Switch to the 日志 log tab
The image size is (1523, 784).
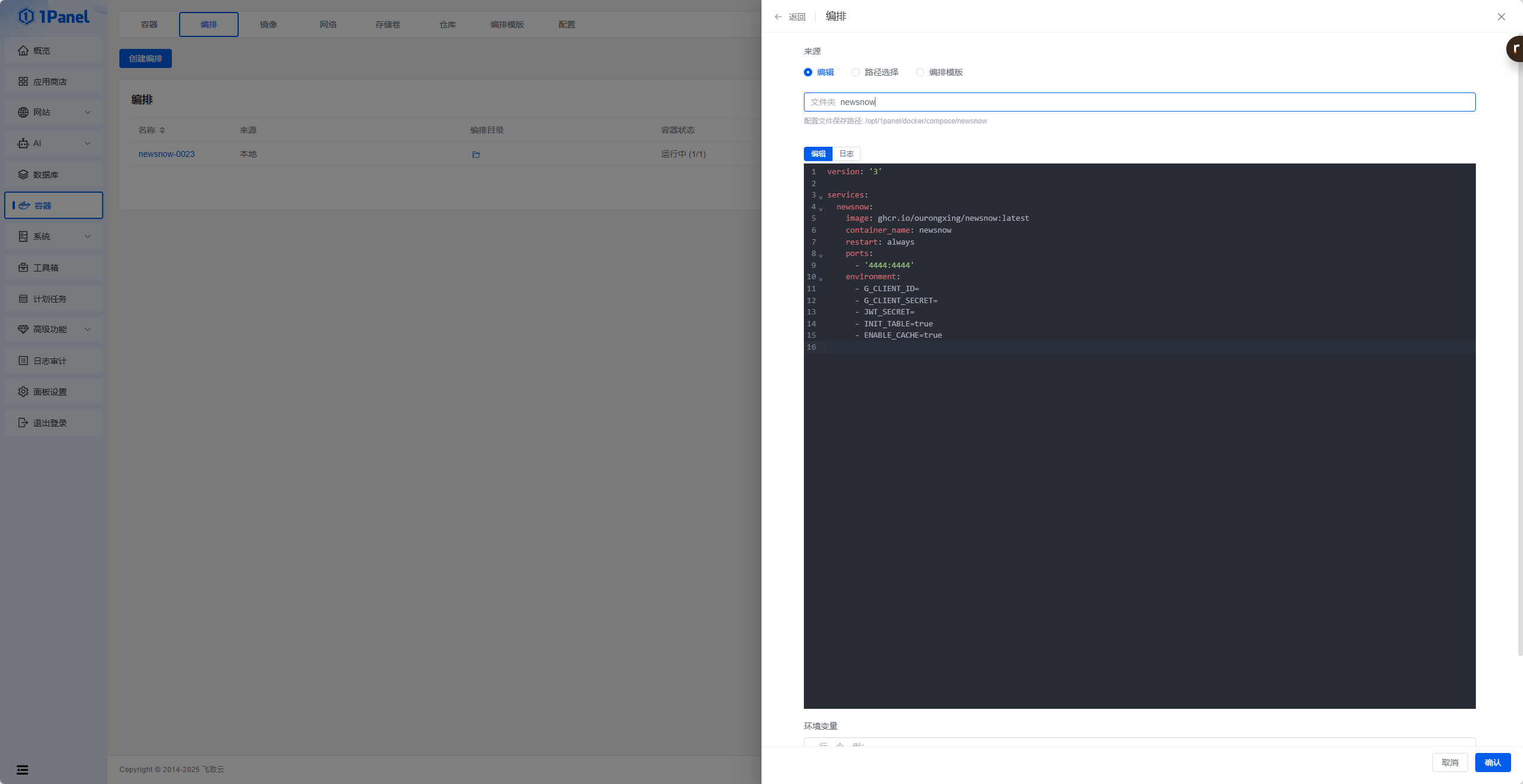tap(845, 154)
